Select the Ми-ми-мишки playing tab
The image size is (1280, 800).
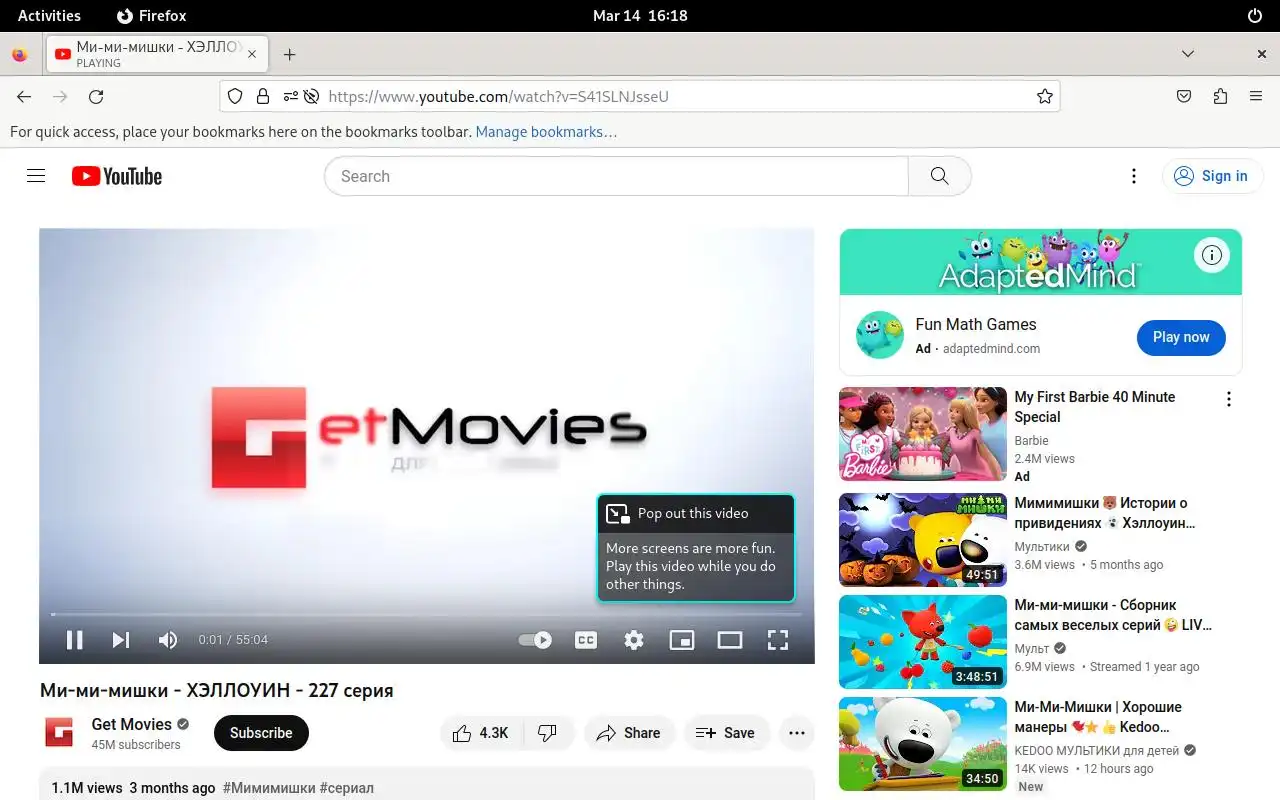pos(157,54)
